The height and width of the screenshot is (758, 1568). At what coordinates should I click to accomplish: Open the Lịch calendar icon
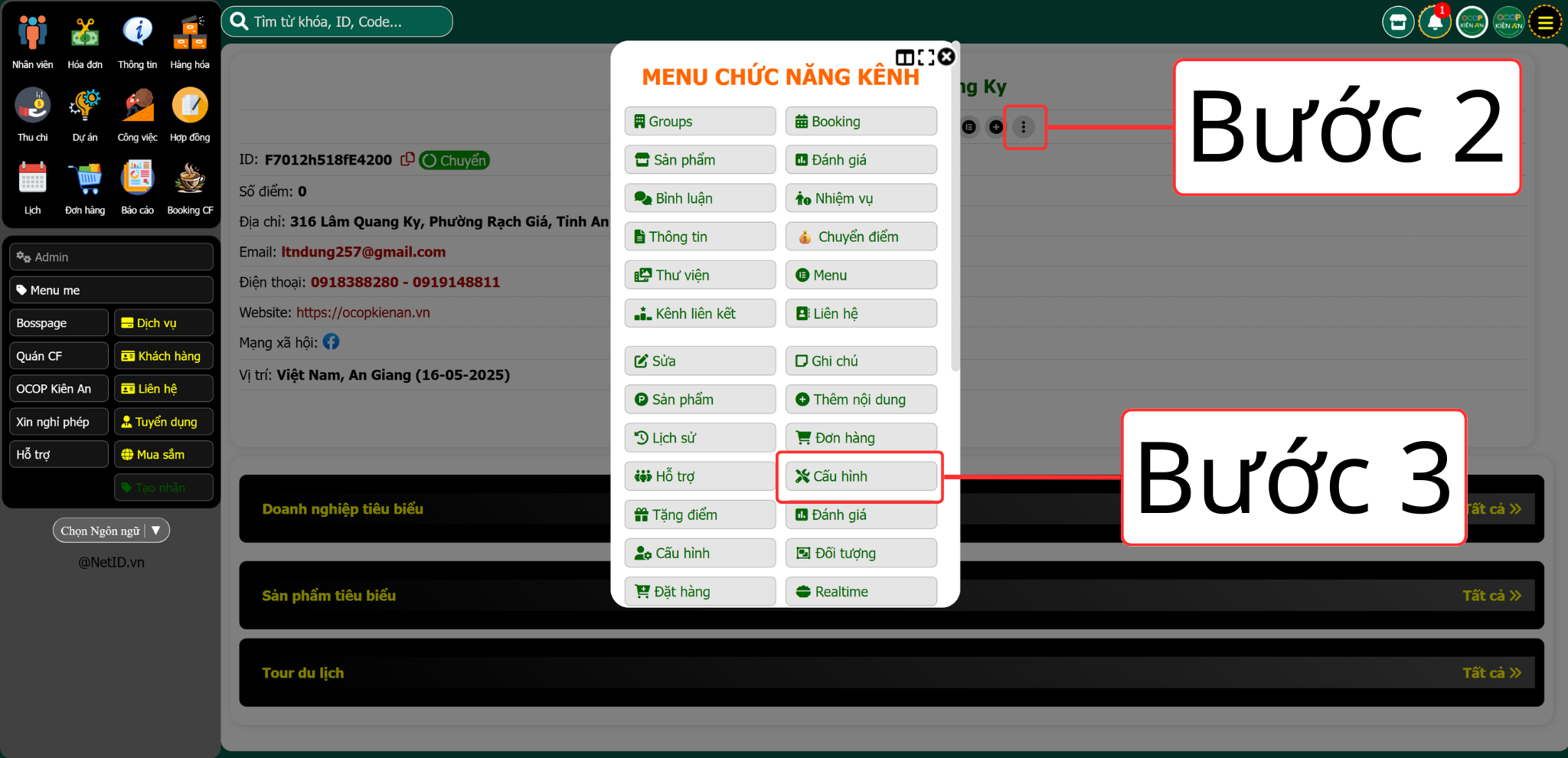click(32, 178)
